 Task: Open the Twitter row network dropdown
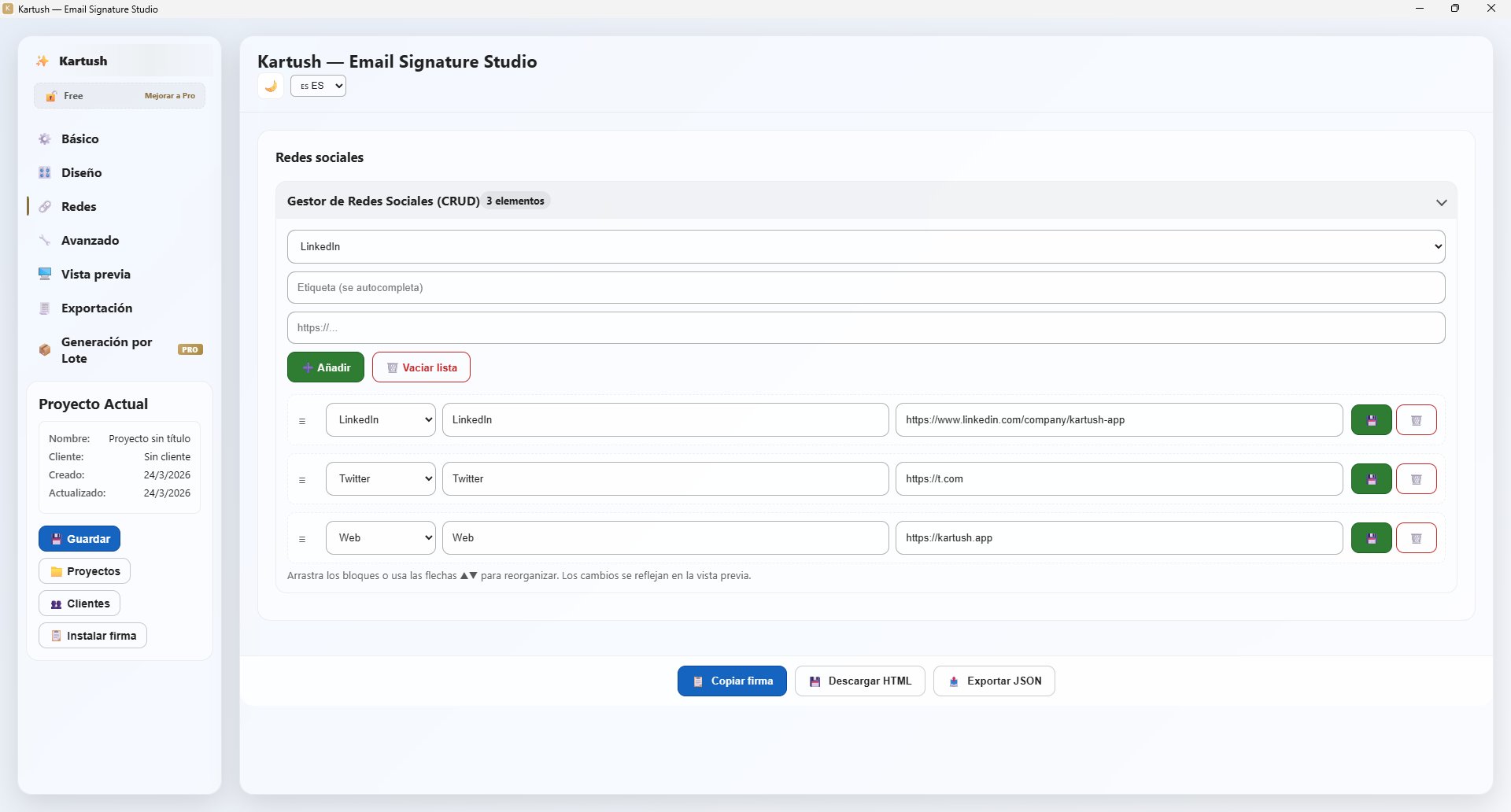click(x=381, y=479)
